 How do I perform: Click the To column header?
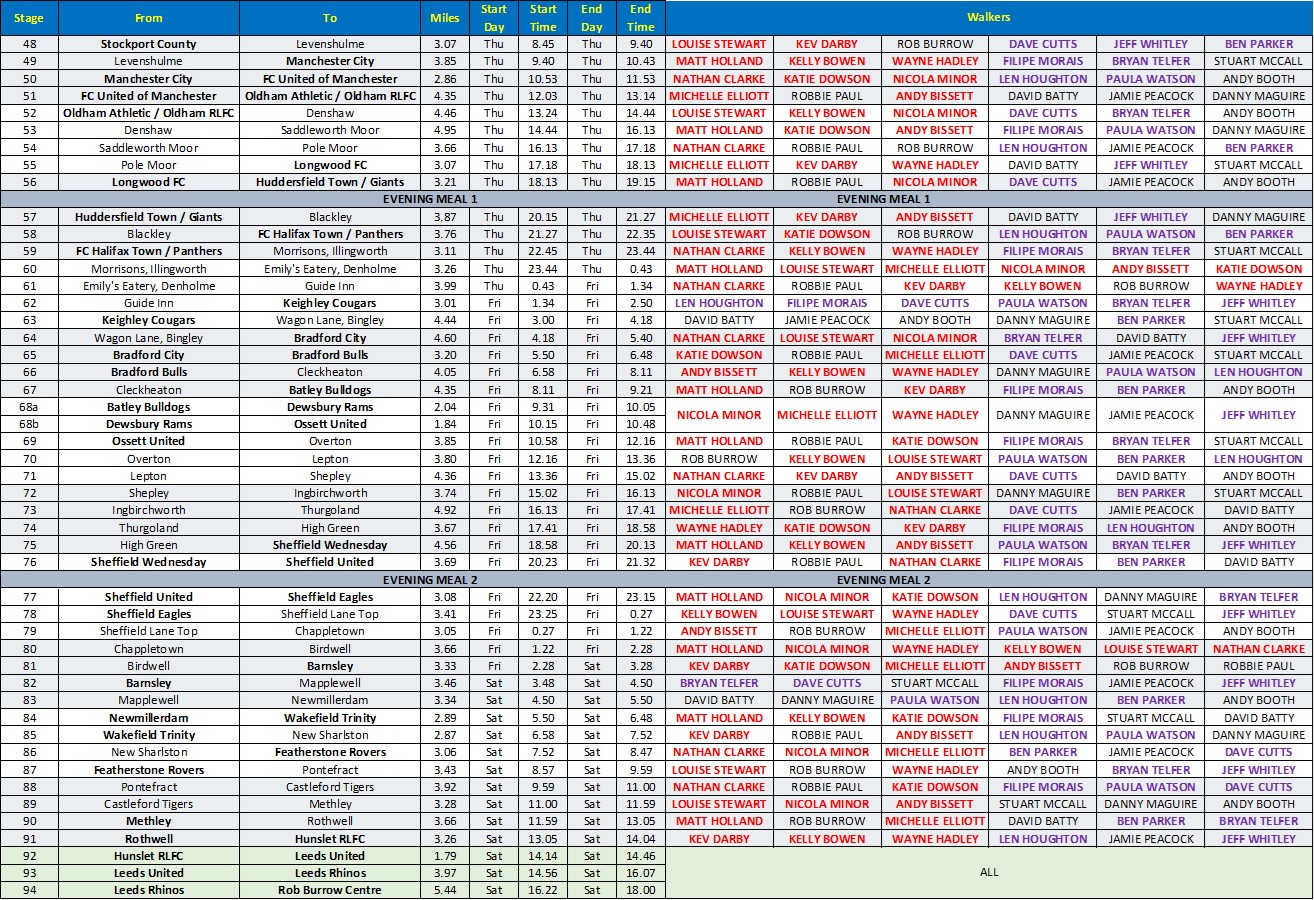pyautogui.click(x=330, y=18)
